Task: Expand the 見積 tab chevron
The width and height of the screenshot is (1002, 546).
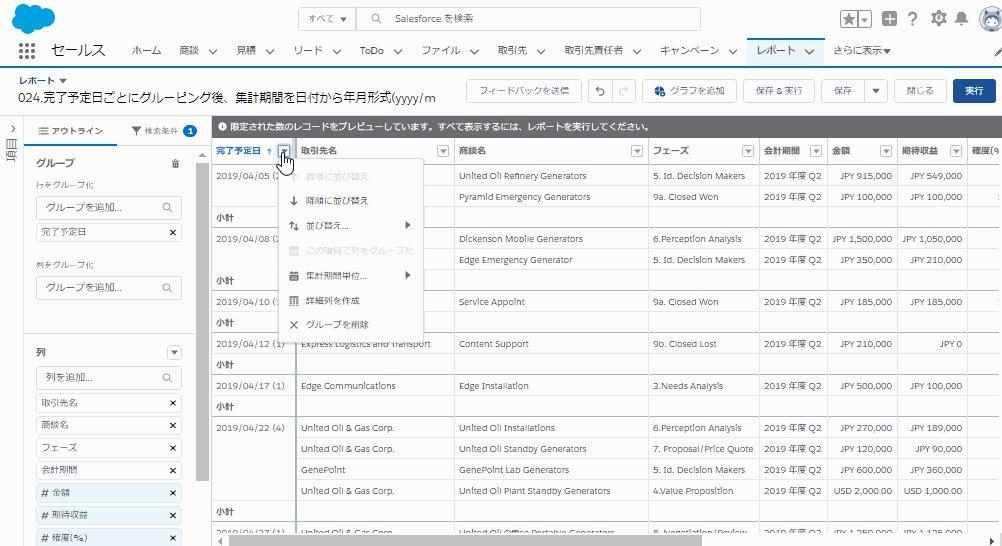Action: pyautogui.click(x=270, y=51)
